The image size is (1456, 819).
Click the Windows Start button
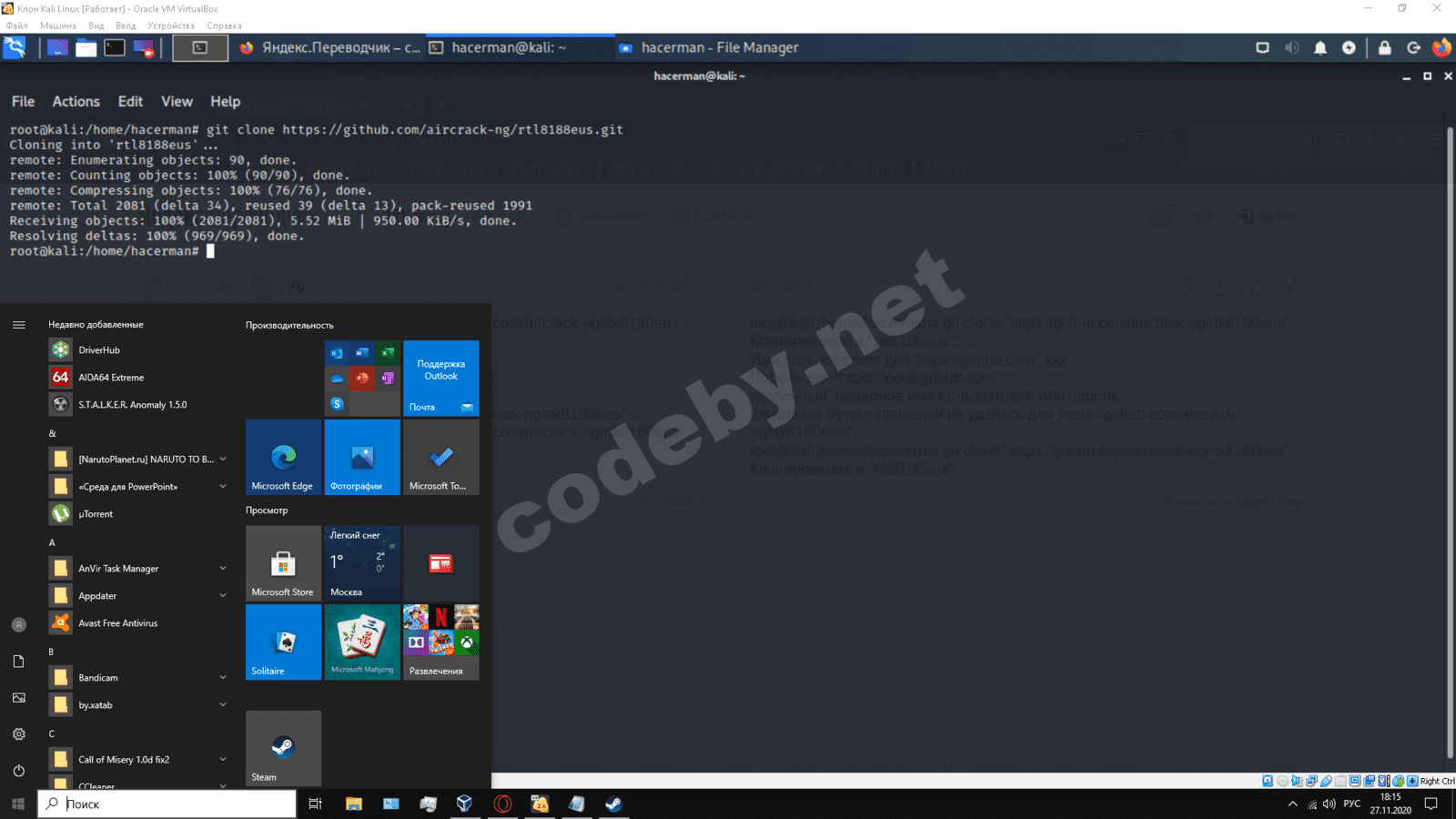tap(18, 804)
